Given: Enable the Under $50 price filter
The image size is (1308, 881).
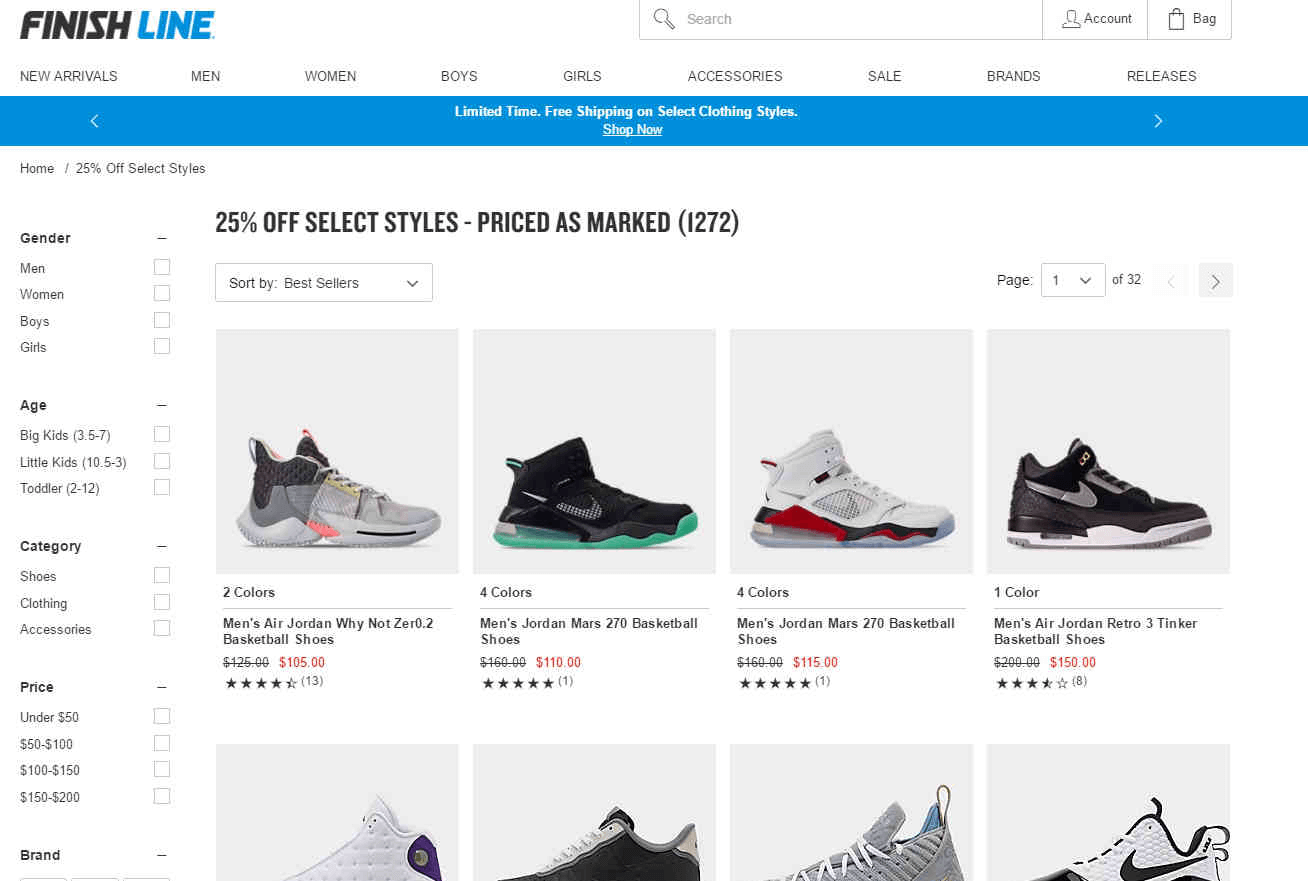Looking at the screenshot, I should 162,716.
